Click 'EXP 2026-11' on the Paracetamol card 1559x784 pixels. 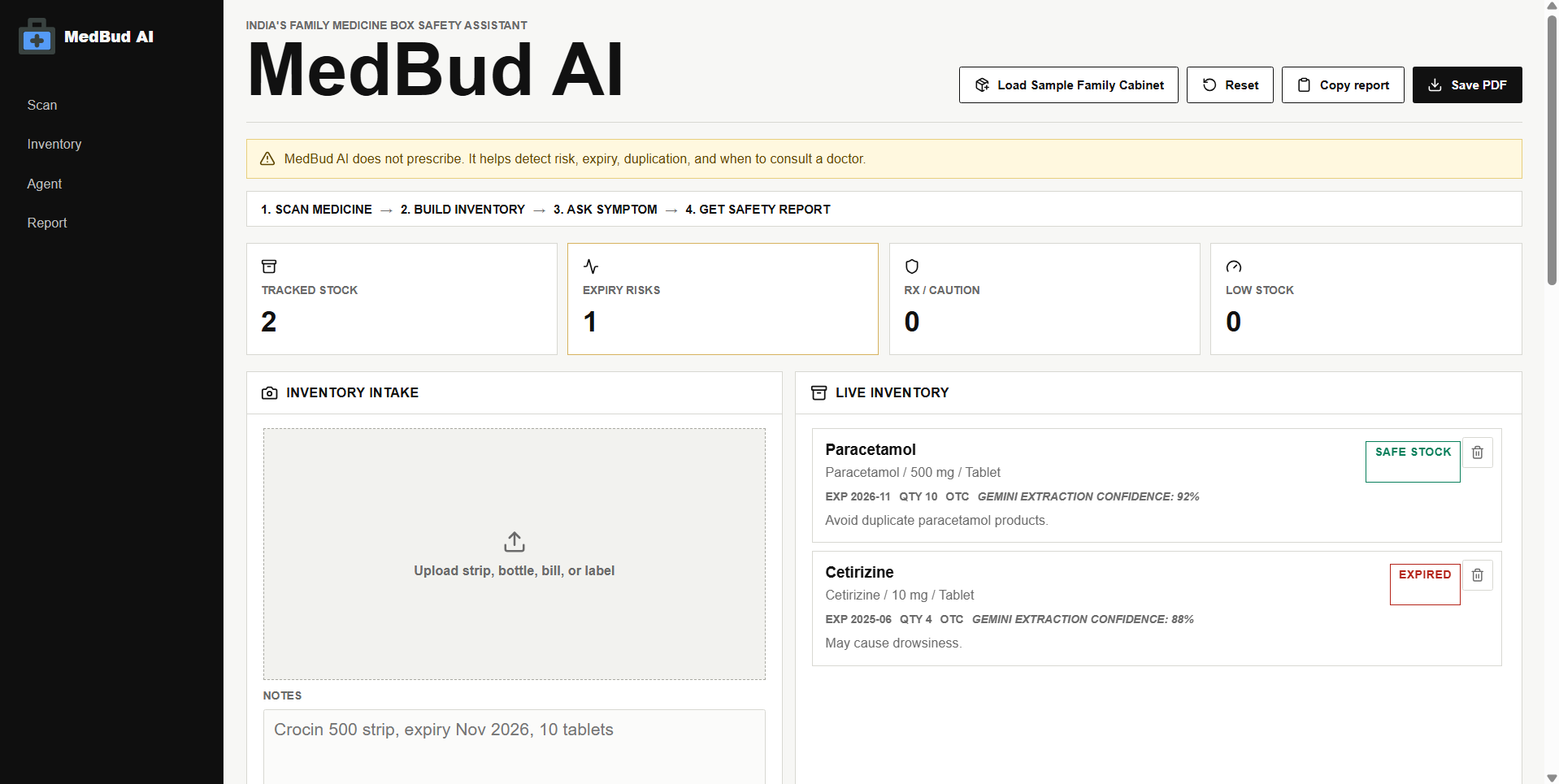click(x=858, y=496)
